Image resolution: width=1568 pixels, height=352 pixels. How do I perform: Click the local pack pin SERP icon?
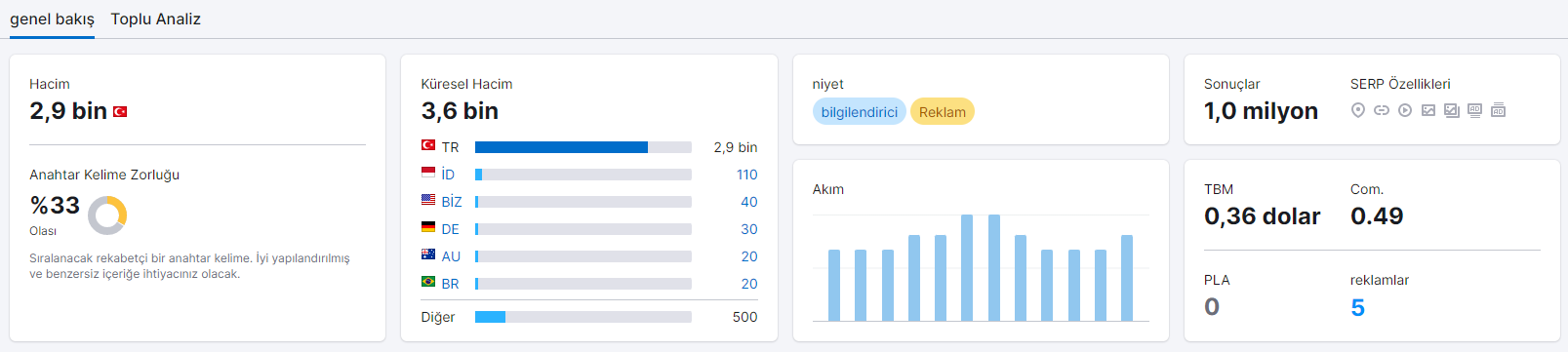(1357, 110)
